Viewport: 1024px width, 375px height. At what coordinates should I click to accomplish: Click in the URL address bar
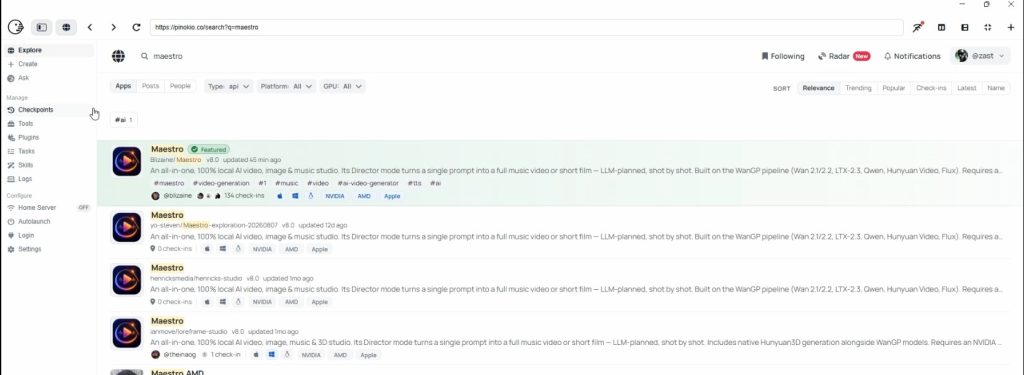pyautogui.click(x=526, y=27)
